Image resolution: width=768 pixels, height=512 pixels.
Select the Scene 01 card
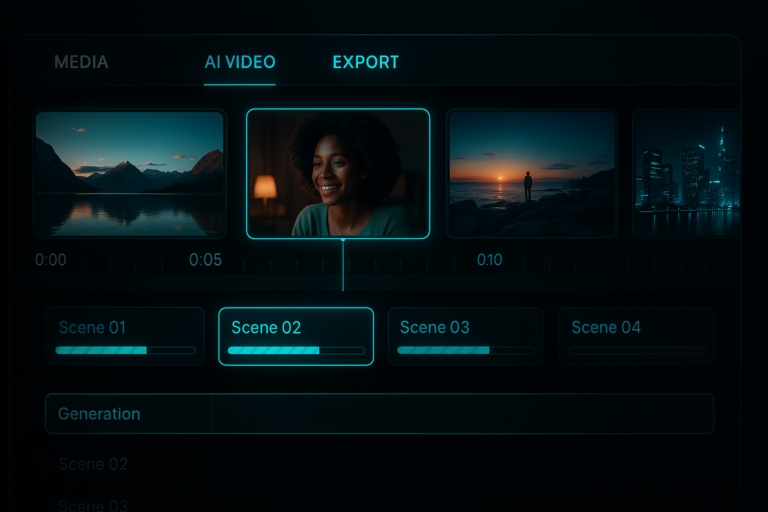tap(124, 337)
